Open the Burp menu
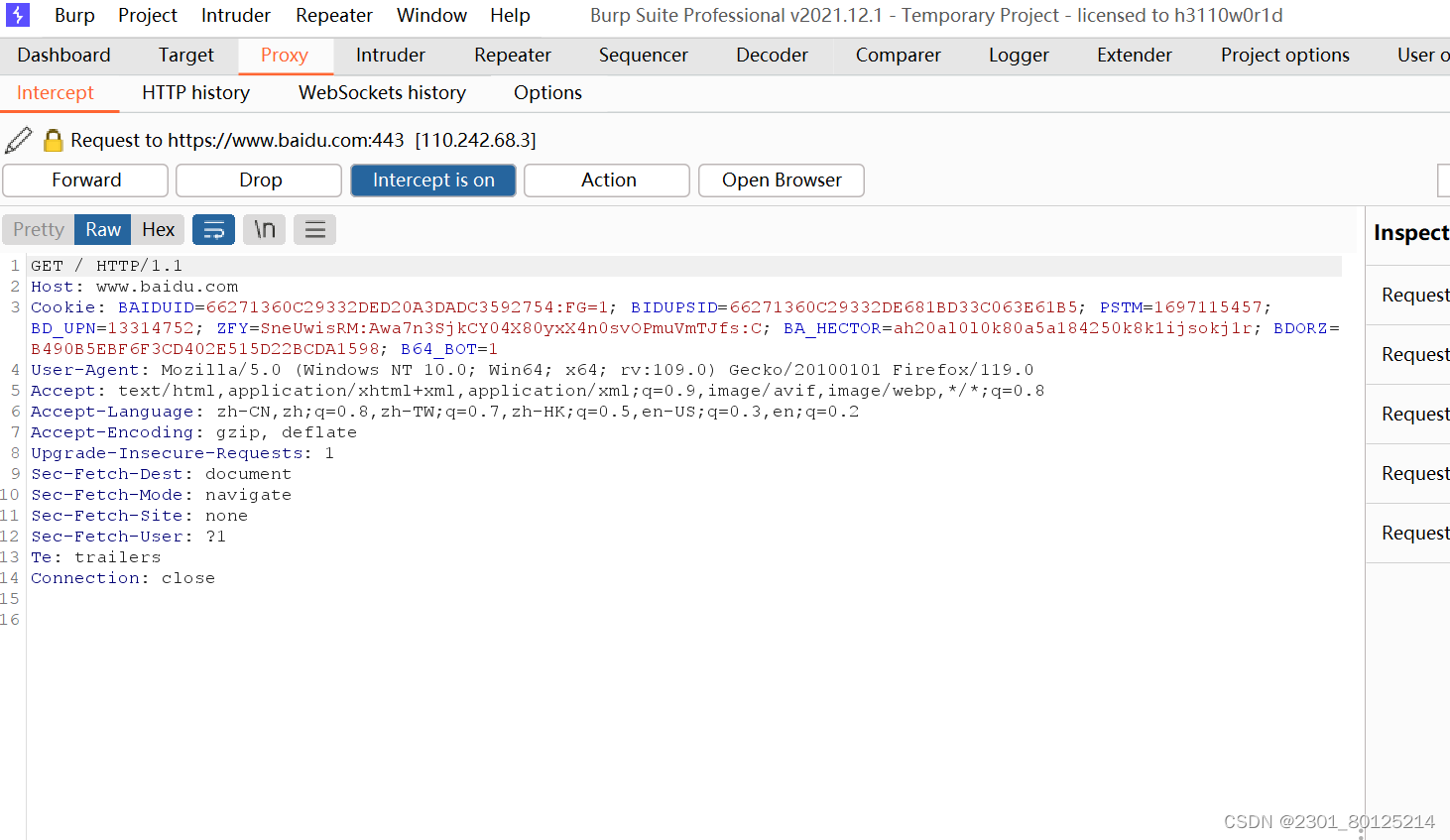Screen dimensions: 1450x840 pos(74,15)
